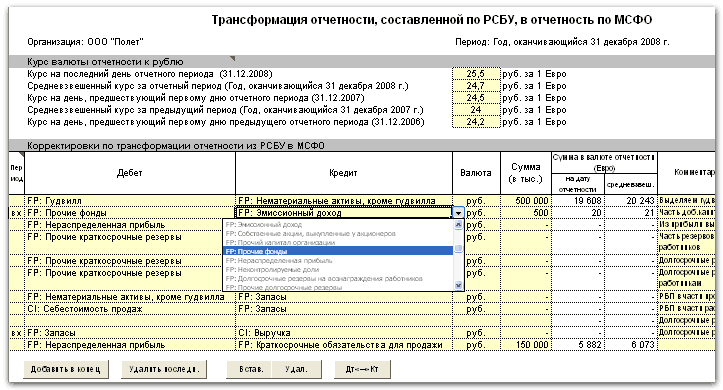Select credit cell 'CI: Выручка'
Viewport: 723px width, 390px height.
(x=344, y=333)
